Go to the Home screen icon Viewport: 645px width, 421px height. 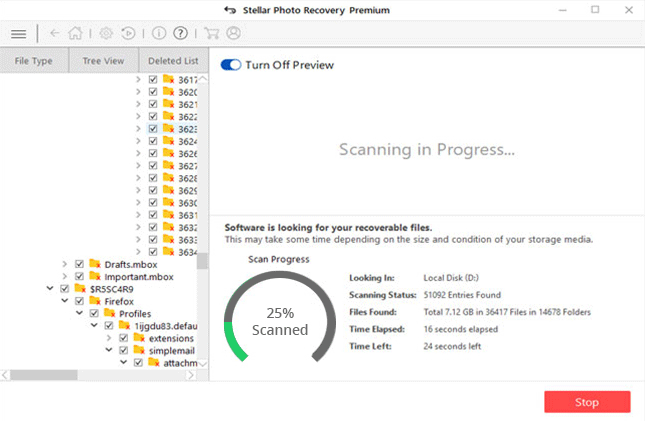[75, 33]
